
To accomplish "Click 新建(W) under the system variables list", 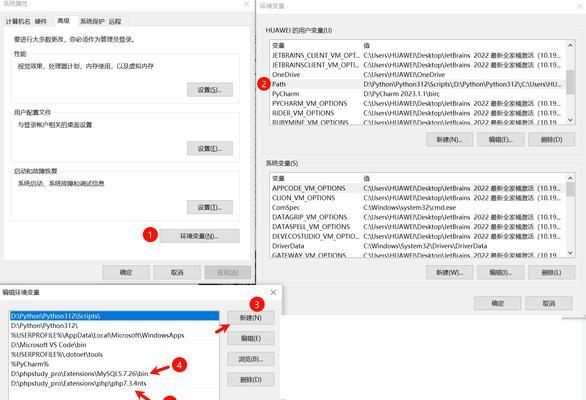I will click(x=449, y=273).
